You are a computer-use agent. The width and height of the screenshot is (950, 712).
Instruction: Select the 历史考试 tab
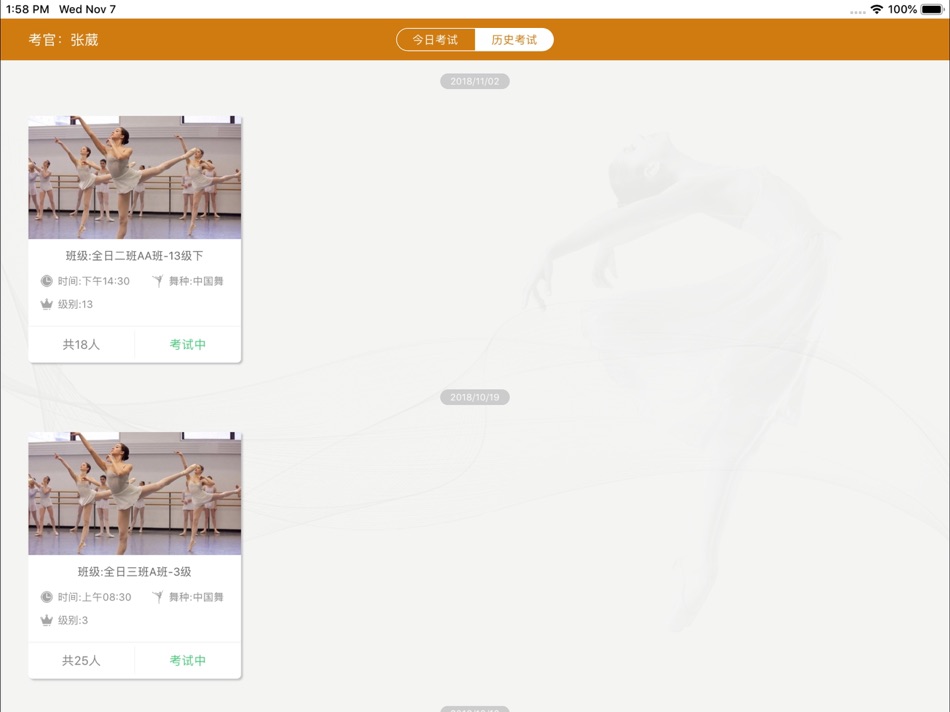pos(514,40)
